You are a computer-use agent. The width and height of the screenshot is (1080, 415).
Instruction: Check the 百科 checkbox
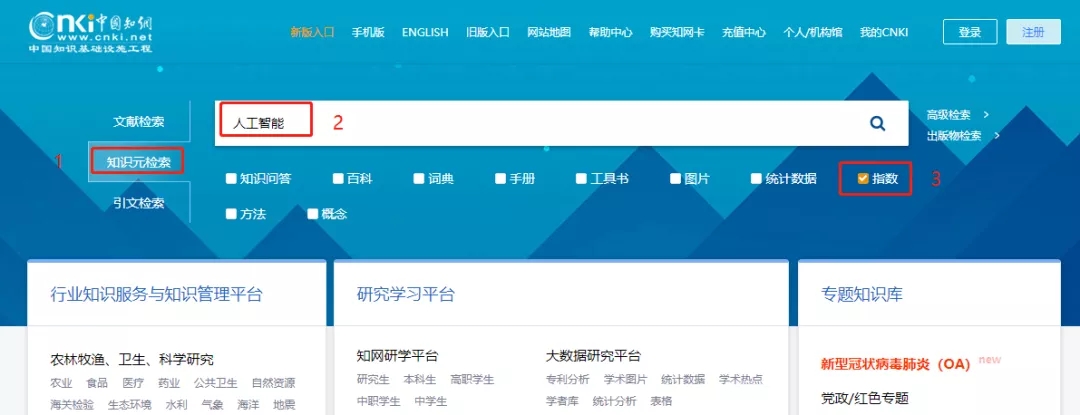[339, 179]
